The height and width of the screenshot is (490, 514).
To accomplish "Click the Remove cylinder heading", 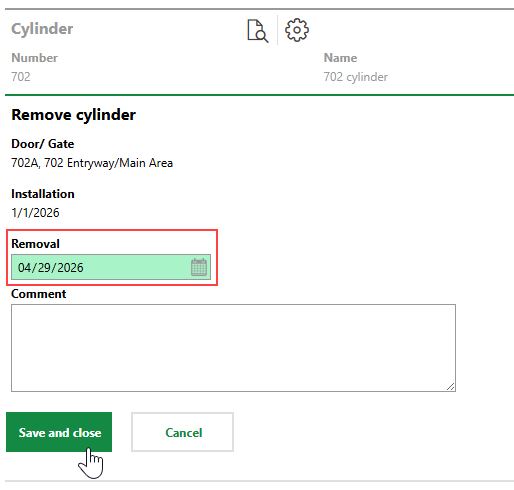I will tap(74, 115).
